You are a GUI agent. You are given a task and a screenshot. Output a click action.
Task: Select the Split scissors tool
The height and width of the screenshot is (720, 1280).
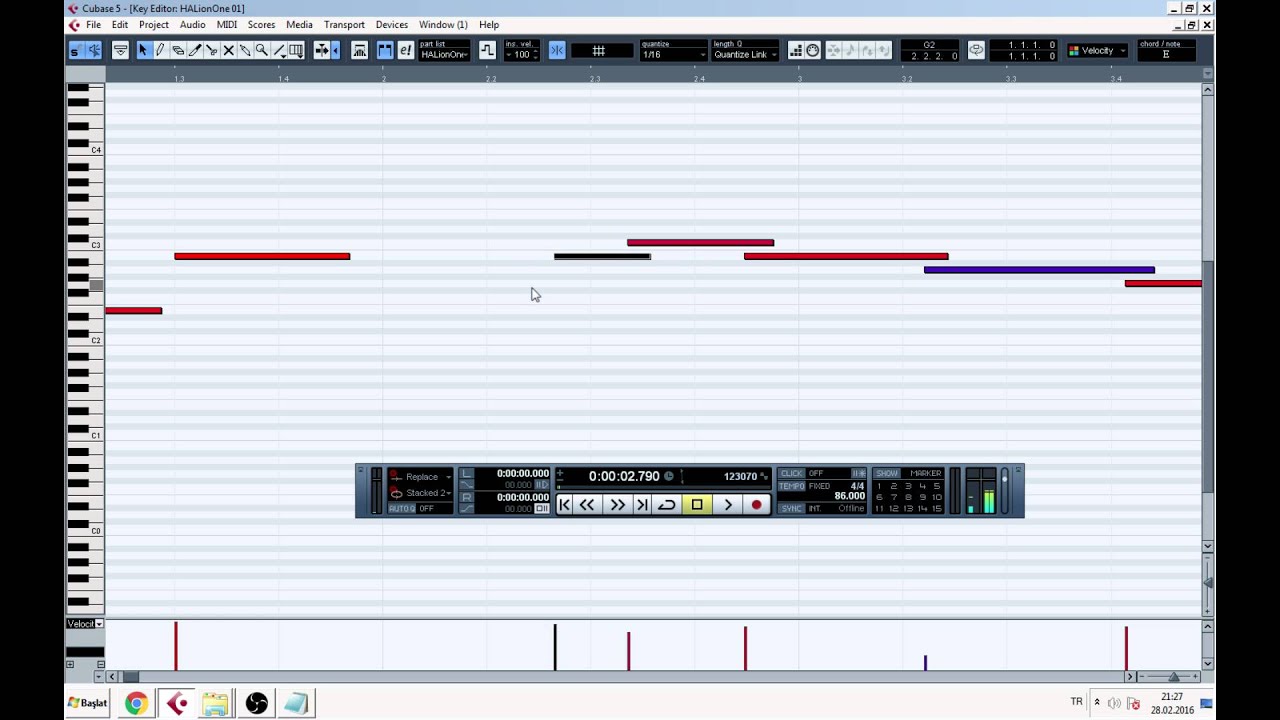(211, 50)
